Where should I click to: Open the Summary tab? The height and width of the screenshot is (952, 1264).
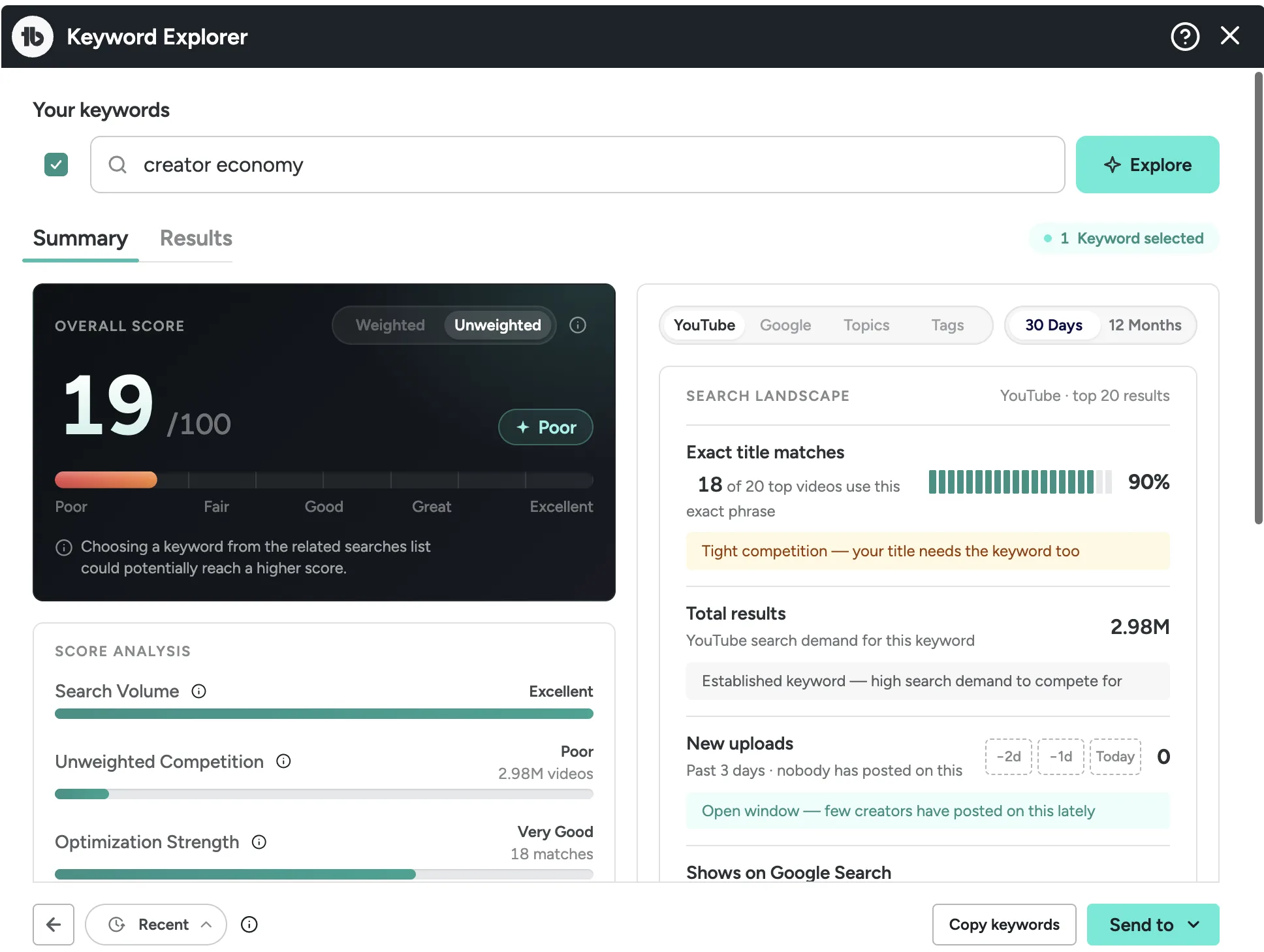point(80,238)
